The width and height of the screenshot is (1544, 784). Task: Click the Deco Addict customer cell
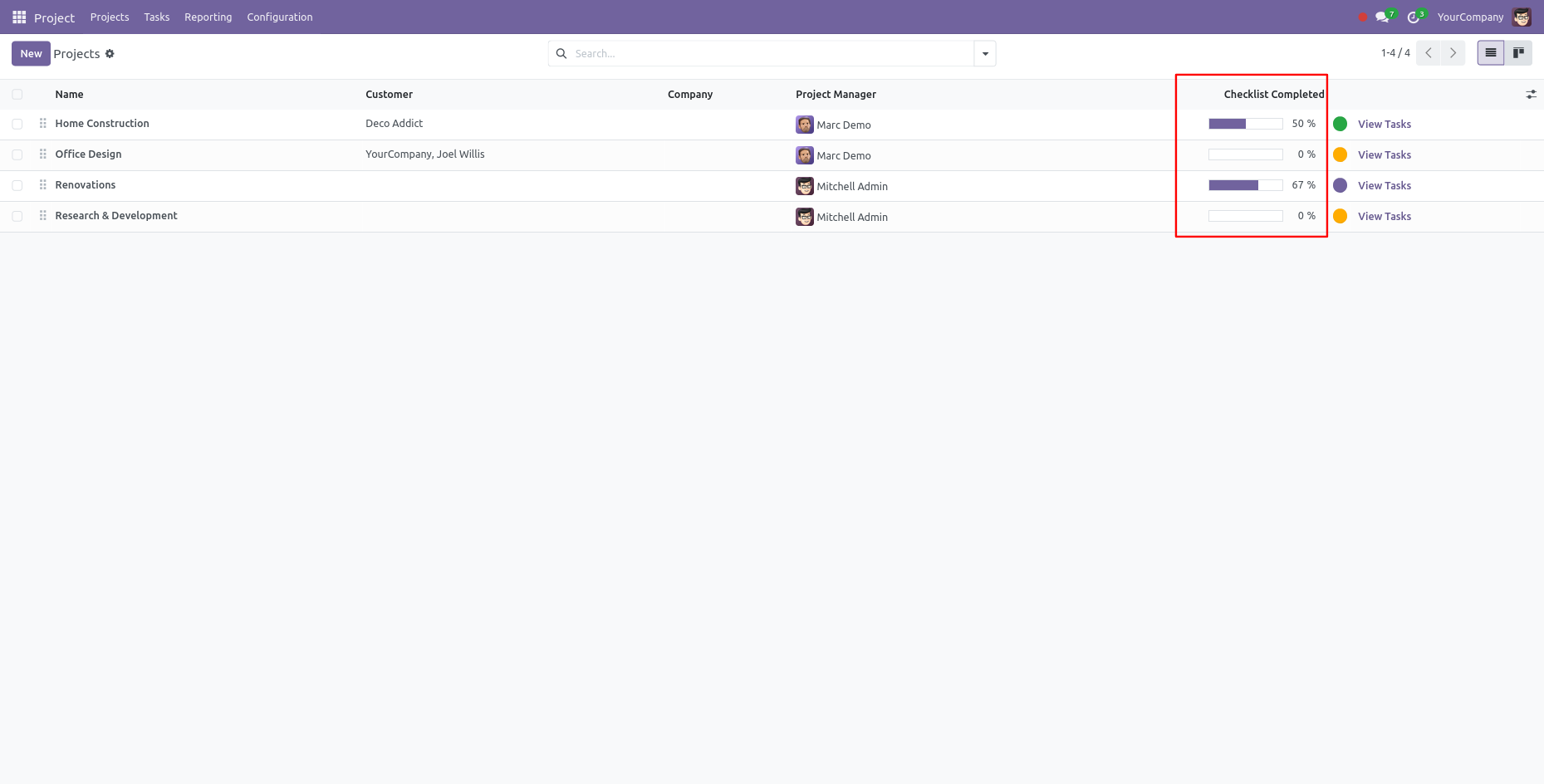point(395,124)
